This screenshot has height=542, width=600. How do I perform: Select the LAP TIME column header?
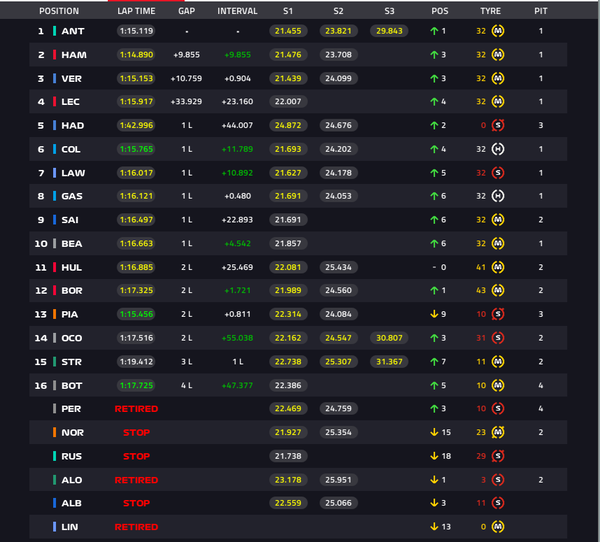[x=136, y=11]
